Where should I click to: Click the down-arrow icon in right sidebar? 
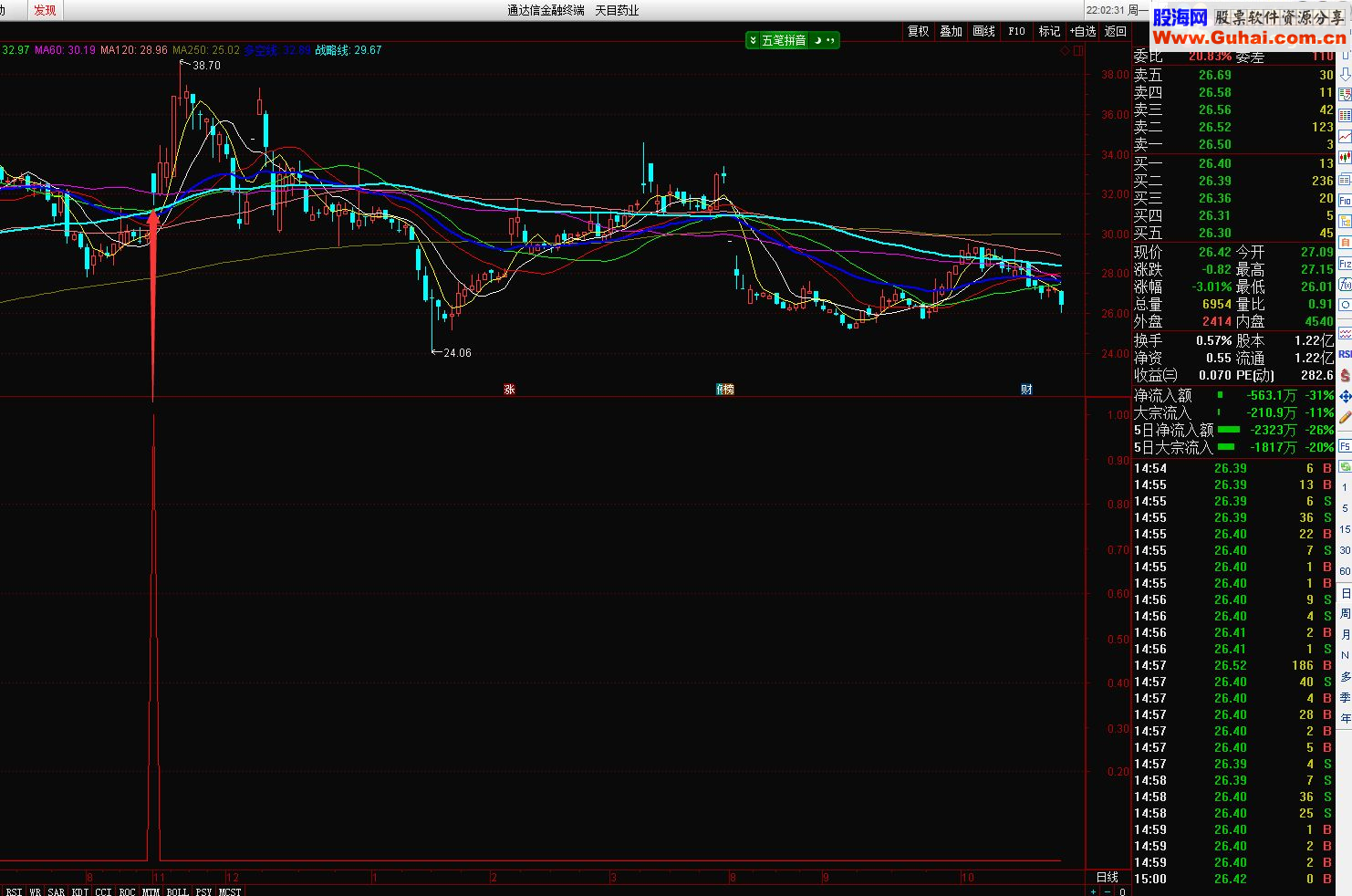[1345, 74]
